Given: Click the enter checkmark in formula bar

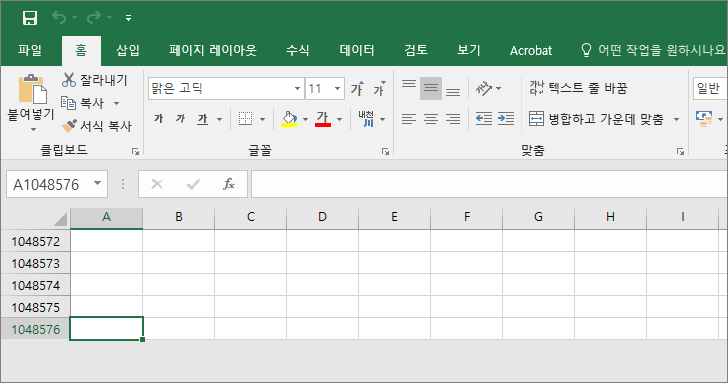Looking at the screenshot, I should (x=193, y=184).
